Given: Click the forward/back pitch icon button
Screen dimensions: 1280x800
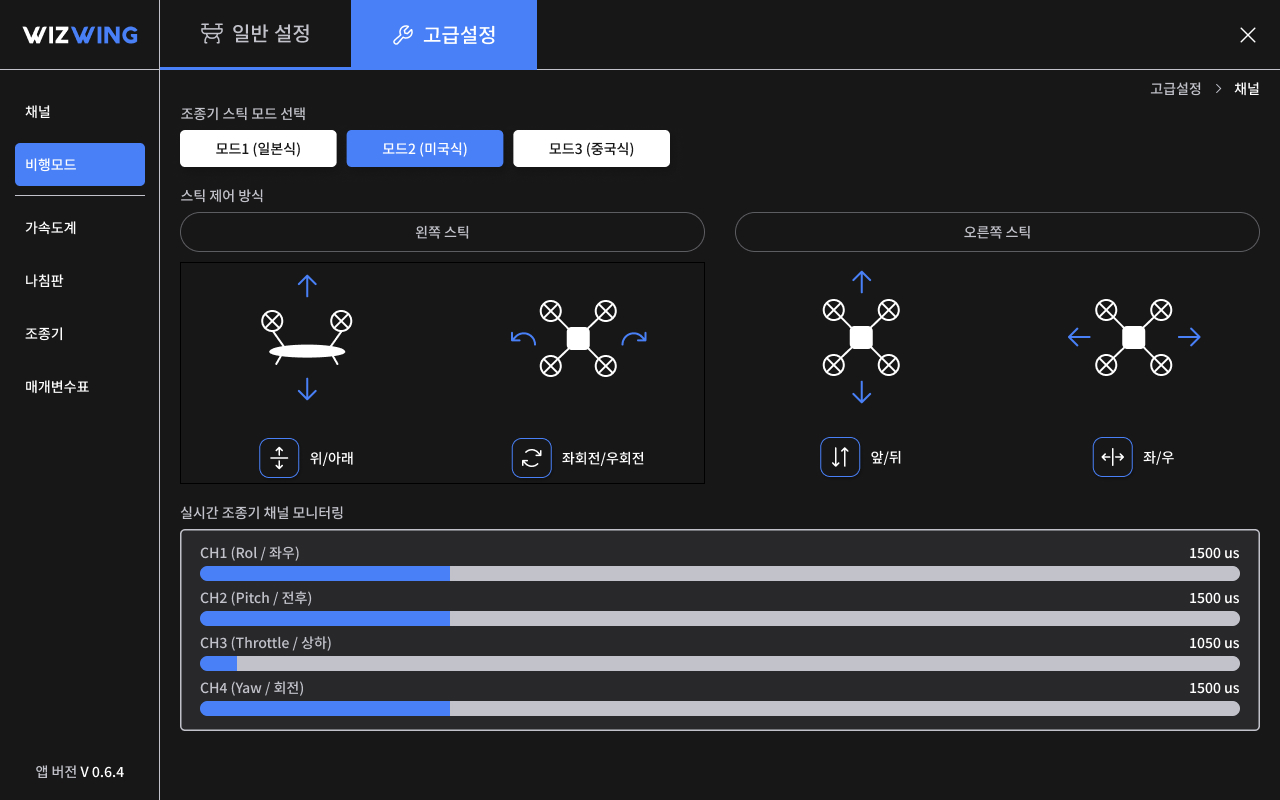Looking at the screenshot, I should tap(840, 457).
